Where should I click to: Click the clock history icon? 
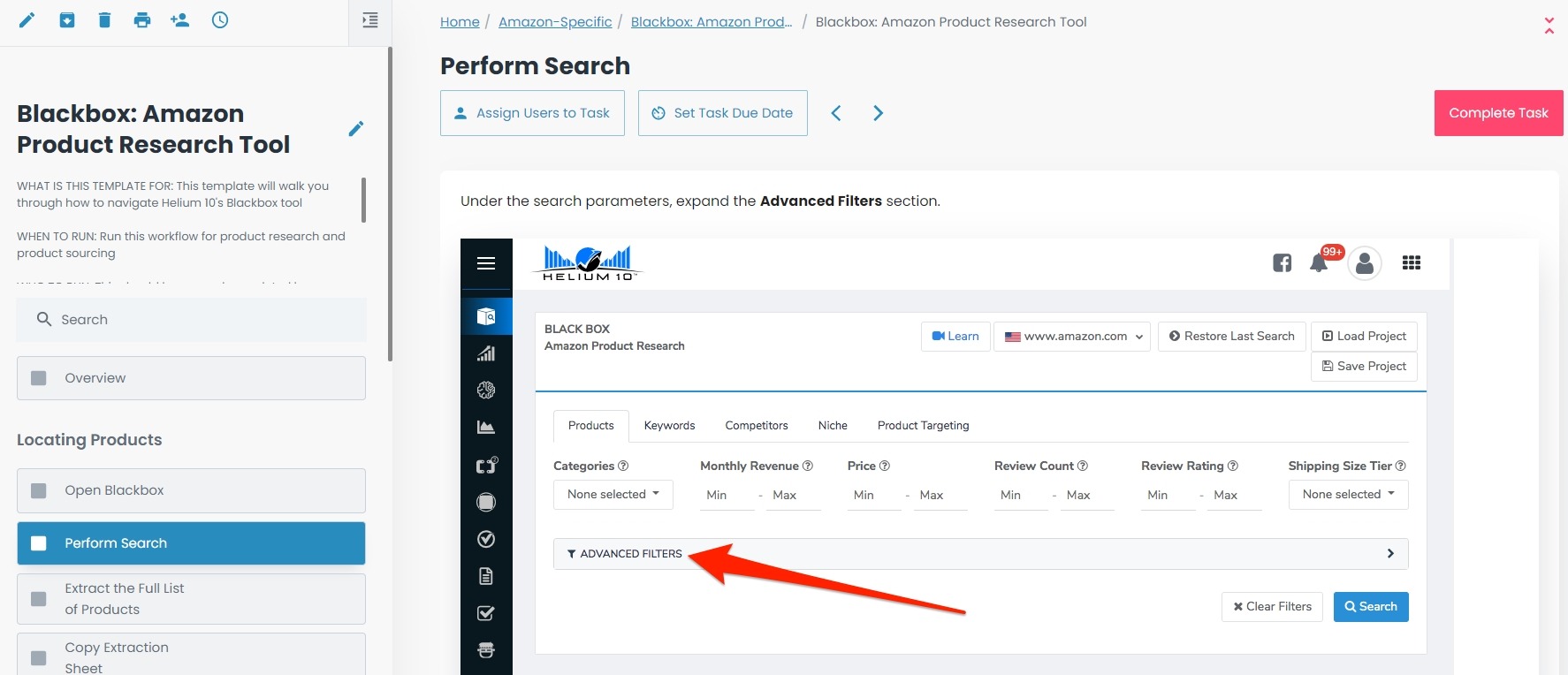click(x=220, y=20)
